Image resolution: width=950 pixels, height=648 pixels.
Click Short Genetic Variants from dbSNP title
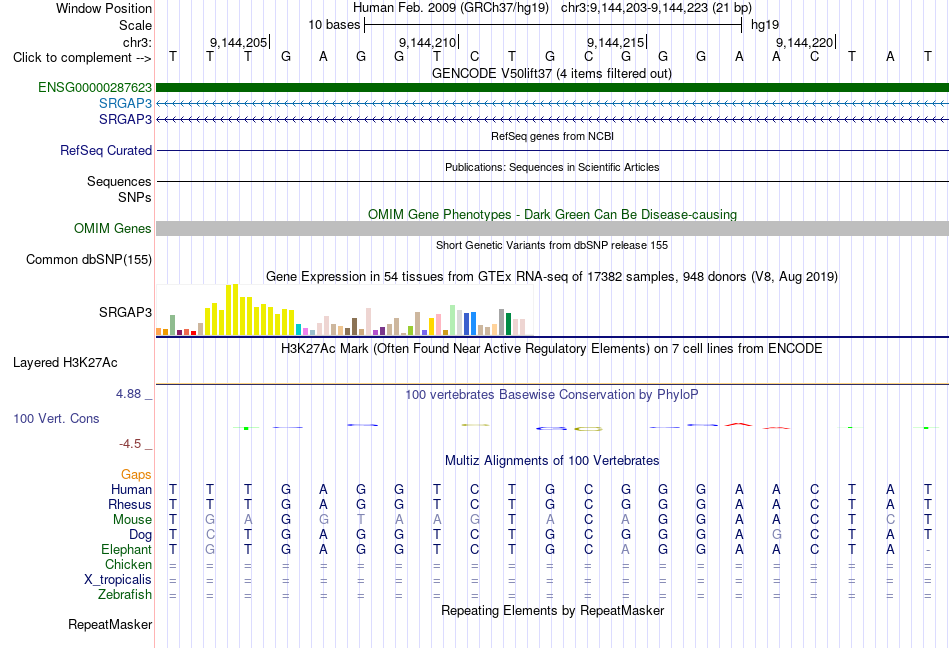click(552, 245)
